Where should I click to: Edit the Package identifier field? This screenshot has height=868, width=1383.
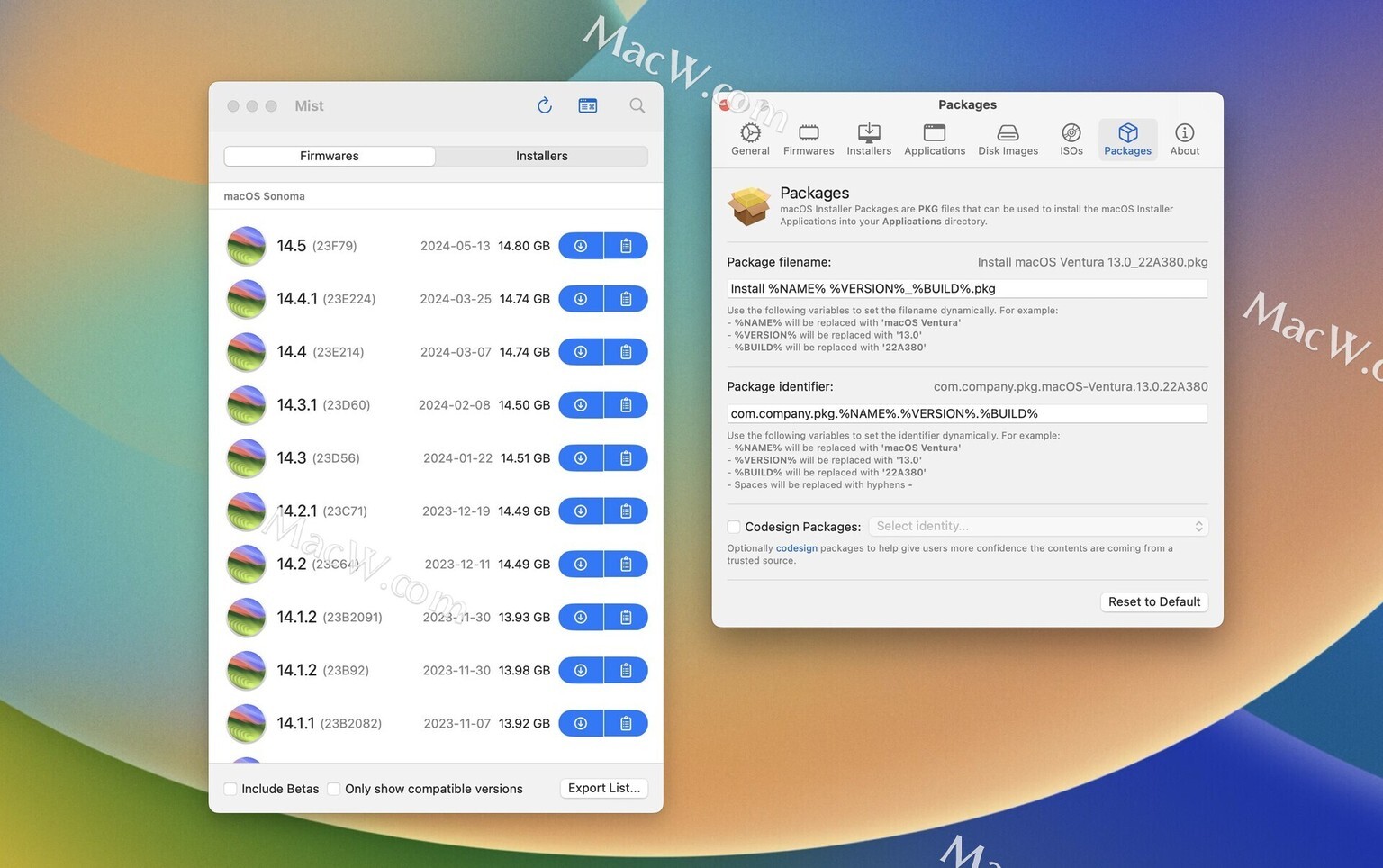pyautogui.click(x=967, y=414)
